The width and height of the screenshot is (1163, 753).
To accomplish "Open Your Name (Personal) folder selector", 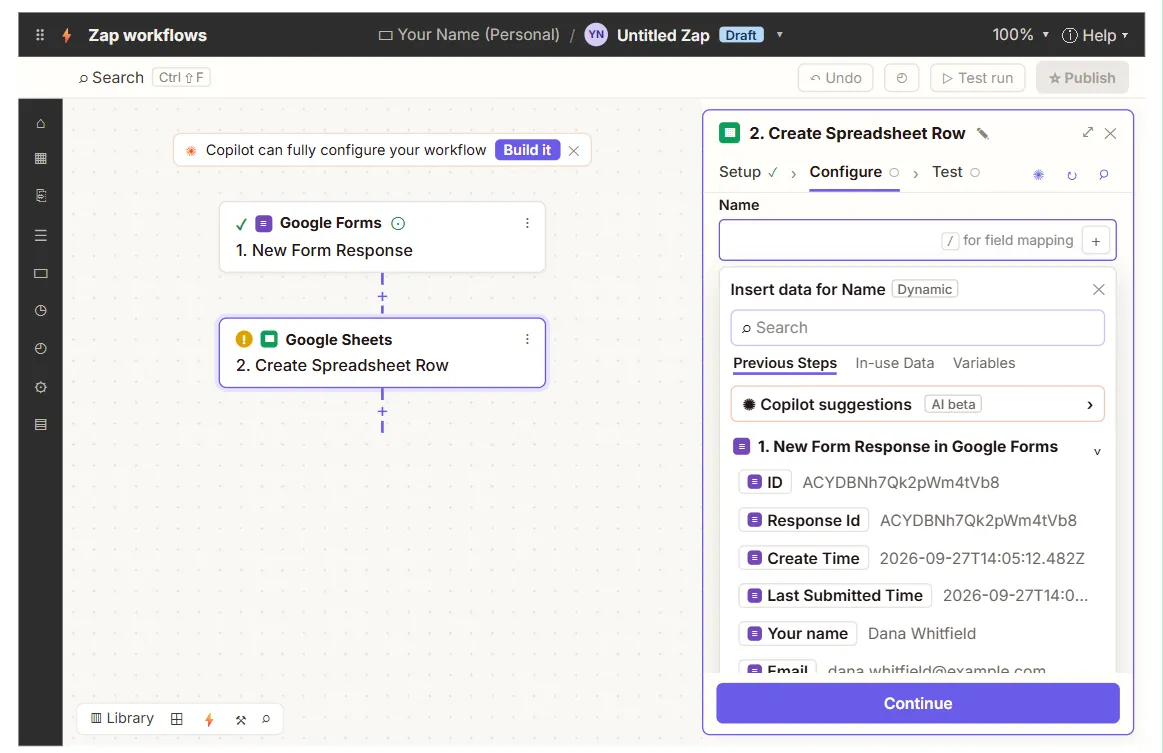I will pos(469,35).
